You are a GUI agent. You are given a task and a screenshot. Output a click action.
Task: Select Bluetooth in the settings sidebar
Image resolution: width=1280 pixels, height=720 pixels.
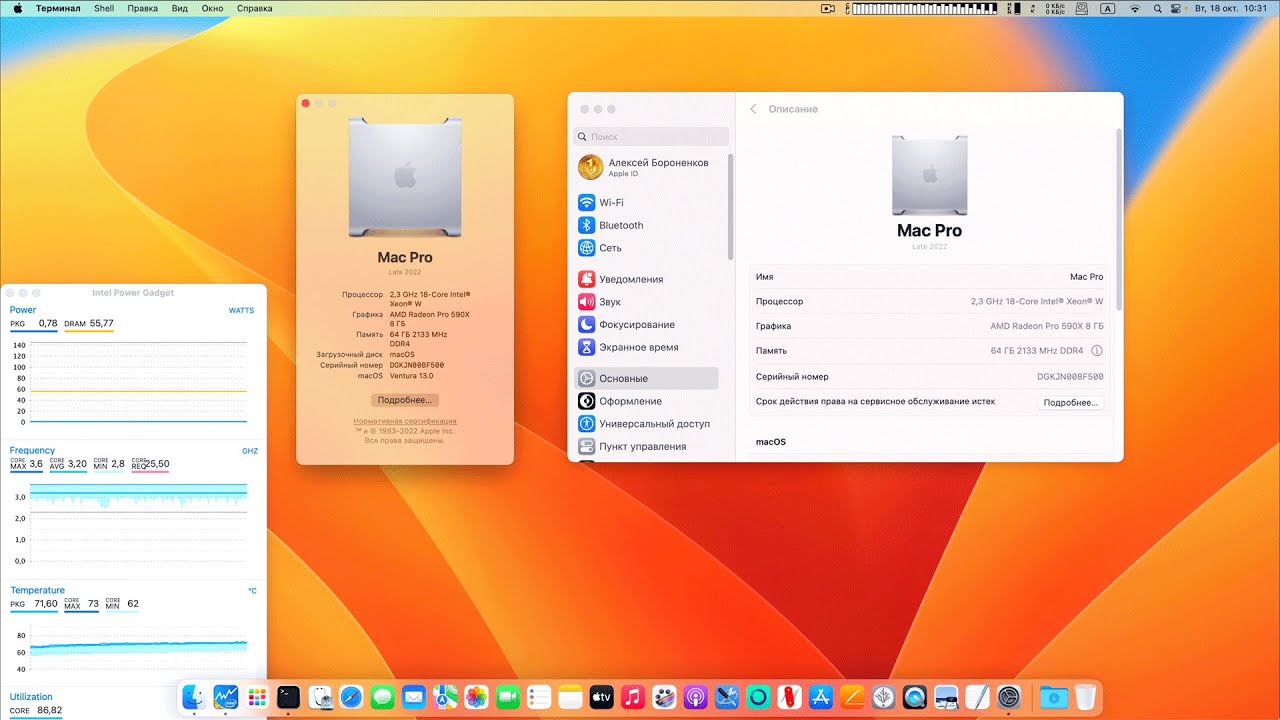(x=648, y=225)
